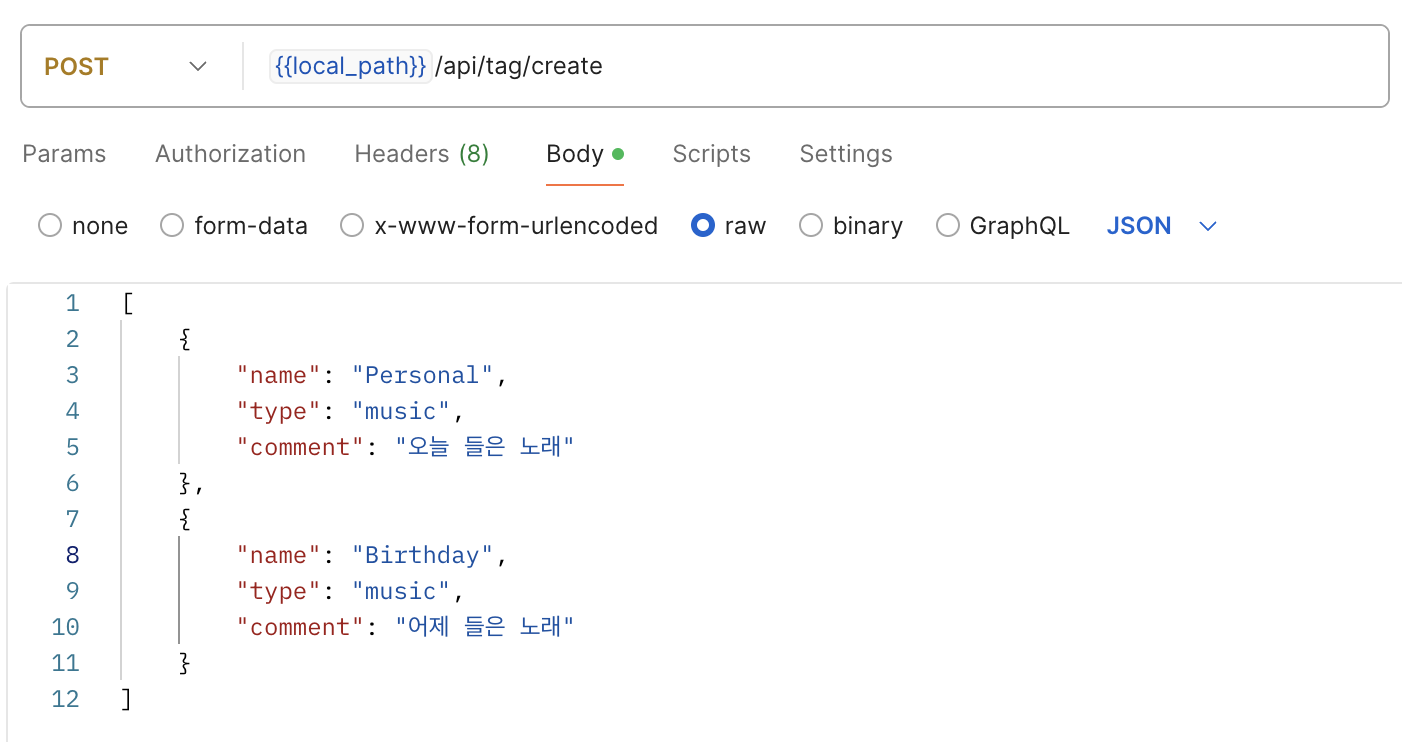Viewport: 1402px width, 742px height.
Task: Expand the JSON format dropdown
Action: coord(1139,226)
